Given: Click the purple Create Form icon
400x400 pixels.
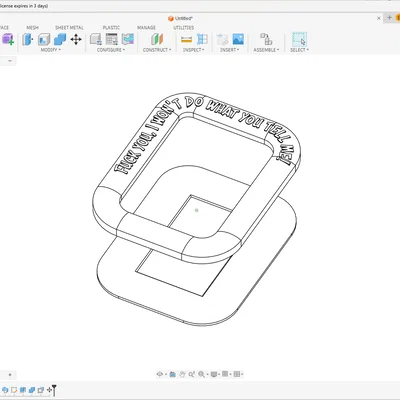Looking at the screenshot, I should click(x=8, y=39).
